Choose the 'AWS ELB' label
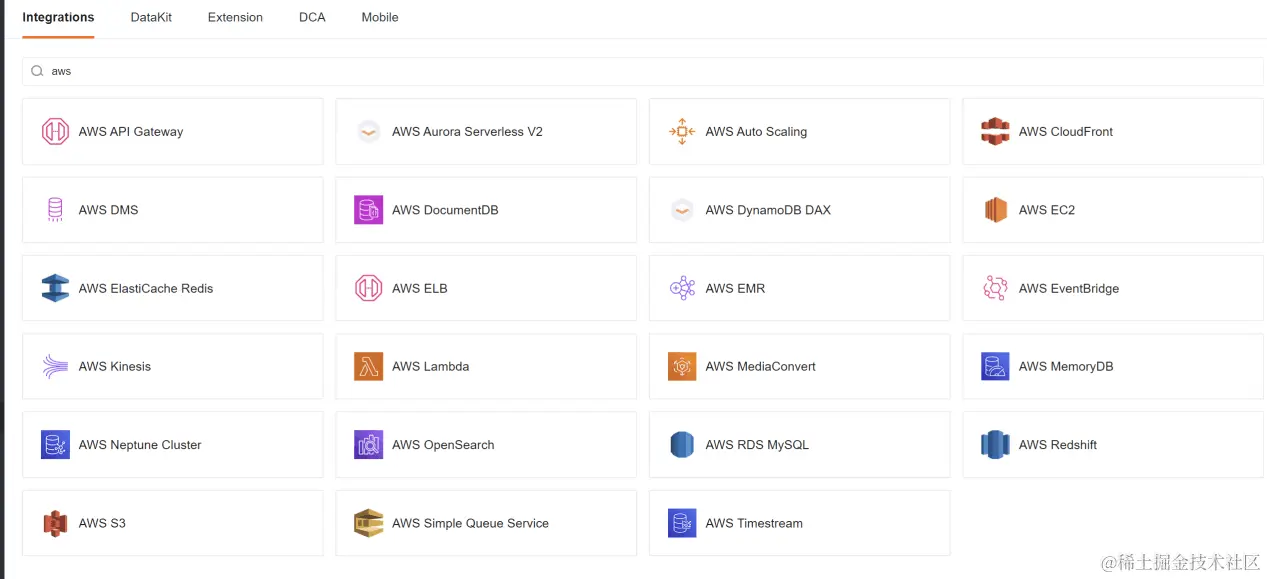This screenshot has height=579, width=1267. point(420,288)
